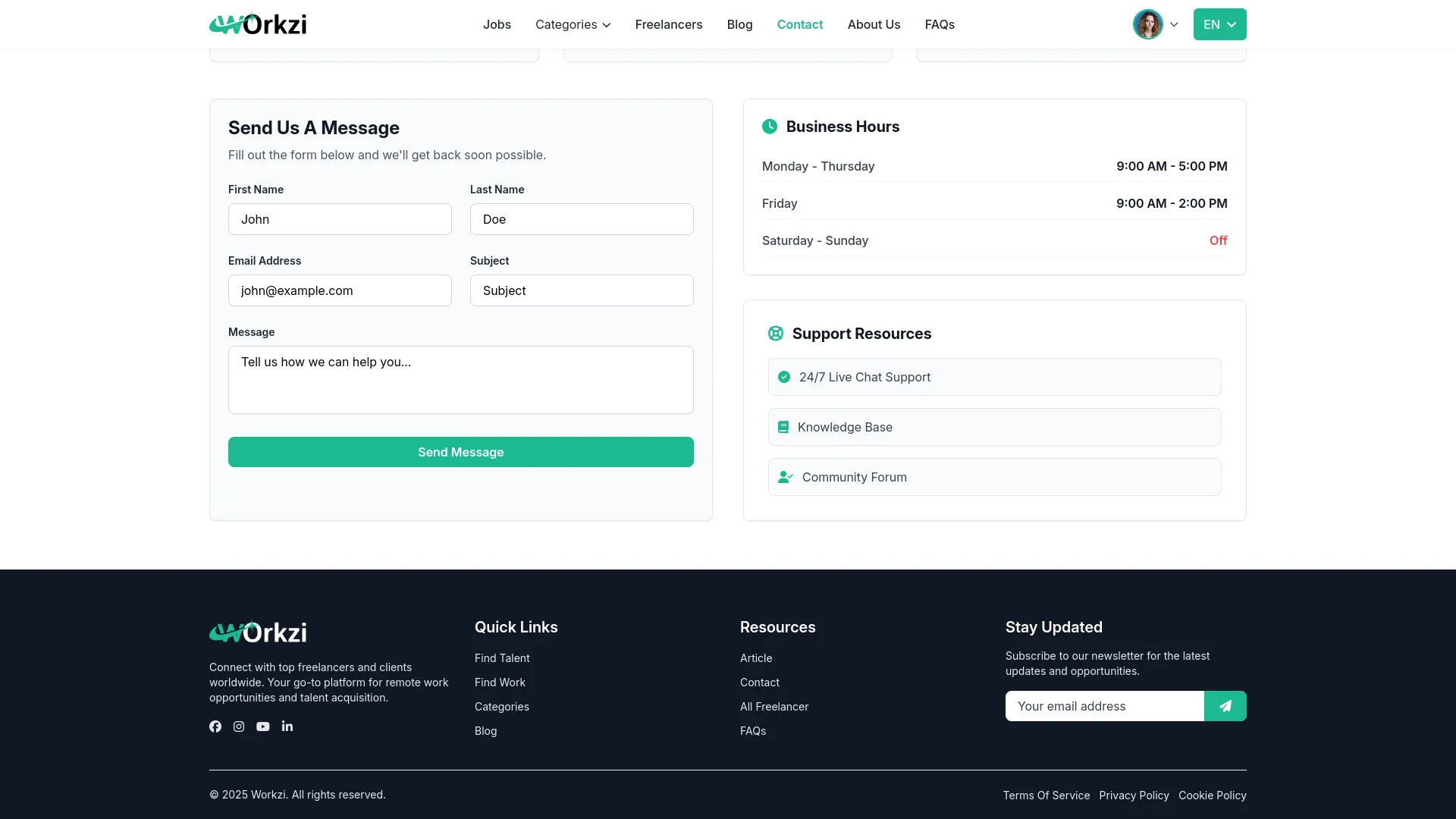The image size is (1456, 819).
Task: Open the Community Forum support card
Action: pyautogui.click(x=993, y=476)
